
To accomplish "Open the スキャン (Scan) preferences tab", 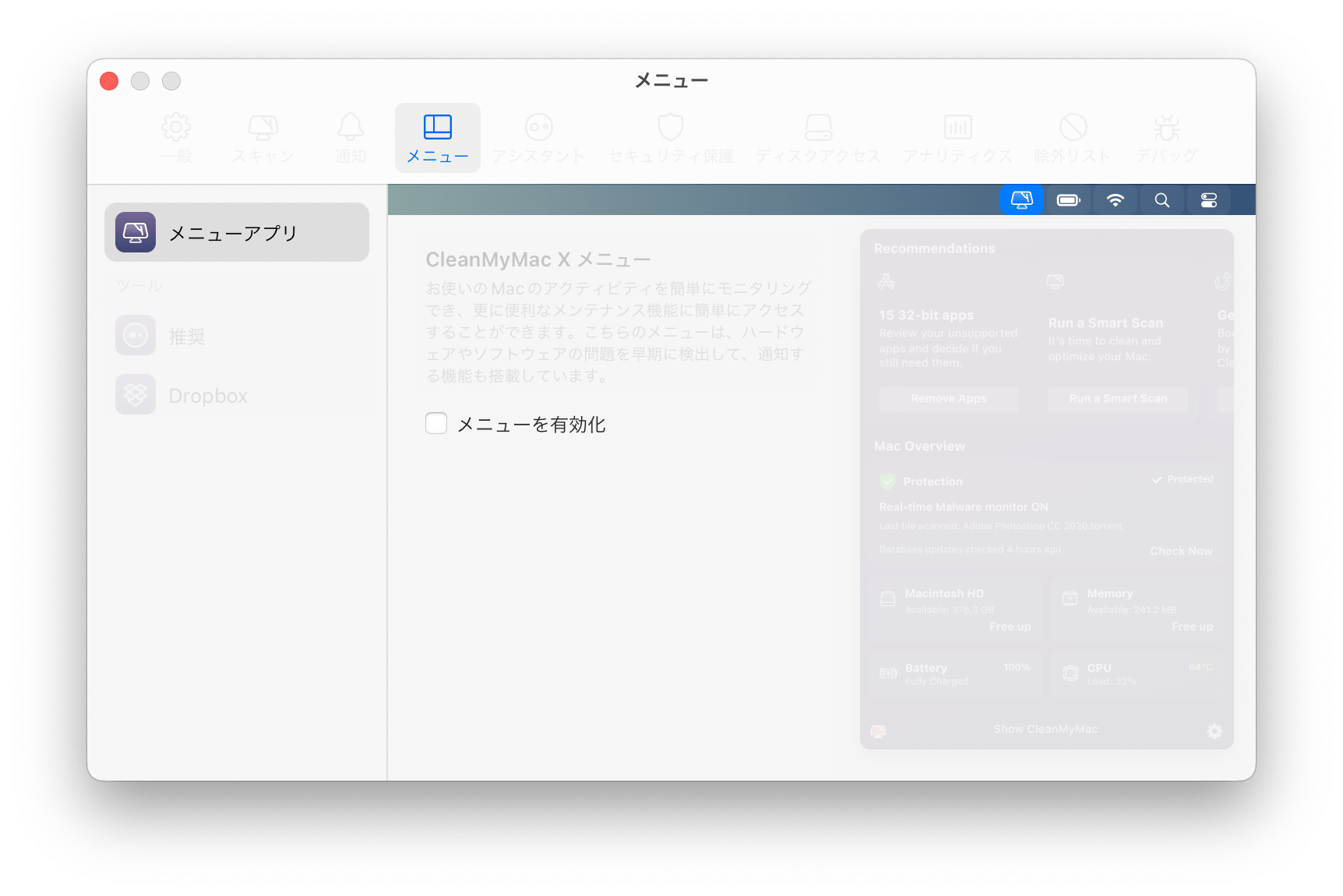I will [x=263, y=138].
